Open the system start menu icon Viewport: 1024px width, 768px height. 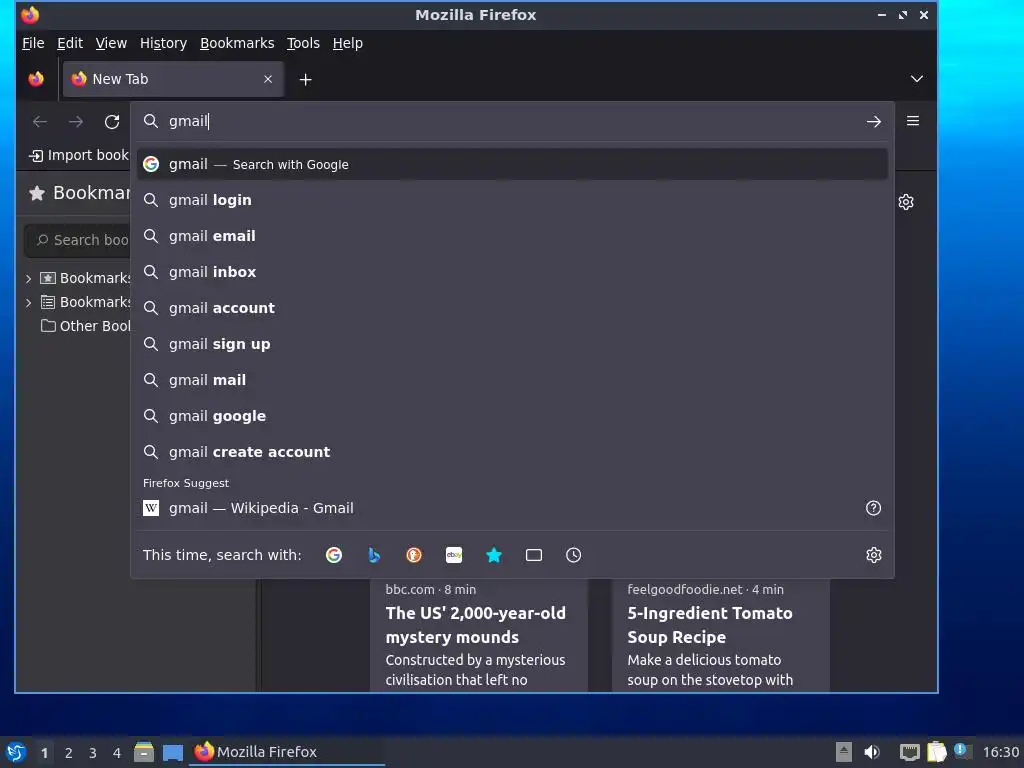pyautogui.click(x=16, y=752)
